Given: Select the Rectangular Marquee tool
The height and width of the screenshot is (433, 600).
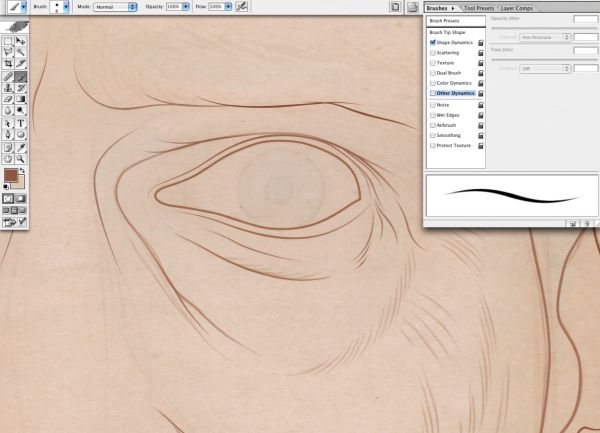Looking at the screenshot, I should pyautogui.click(x=8, y=41).
